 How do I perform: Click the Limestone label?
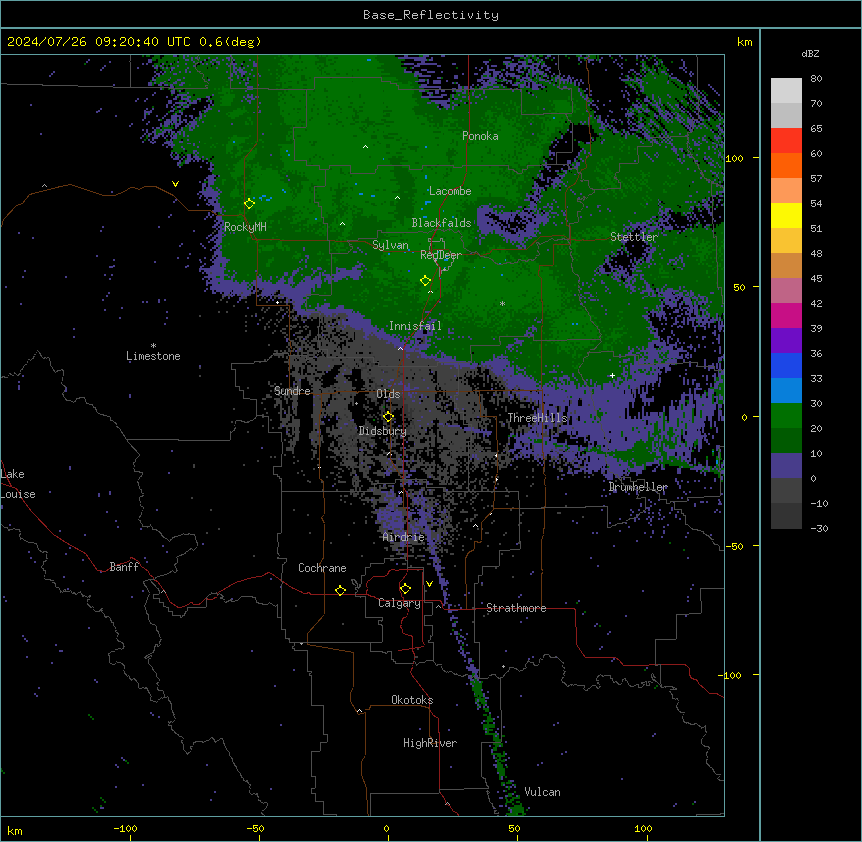point(153,356)
